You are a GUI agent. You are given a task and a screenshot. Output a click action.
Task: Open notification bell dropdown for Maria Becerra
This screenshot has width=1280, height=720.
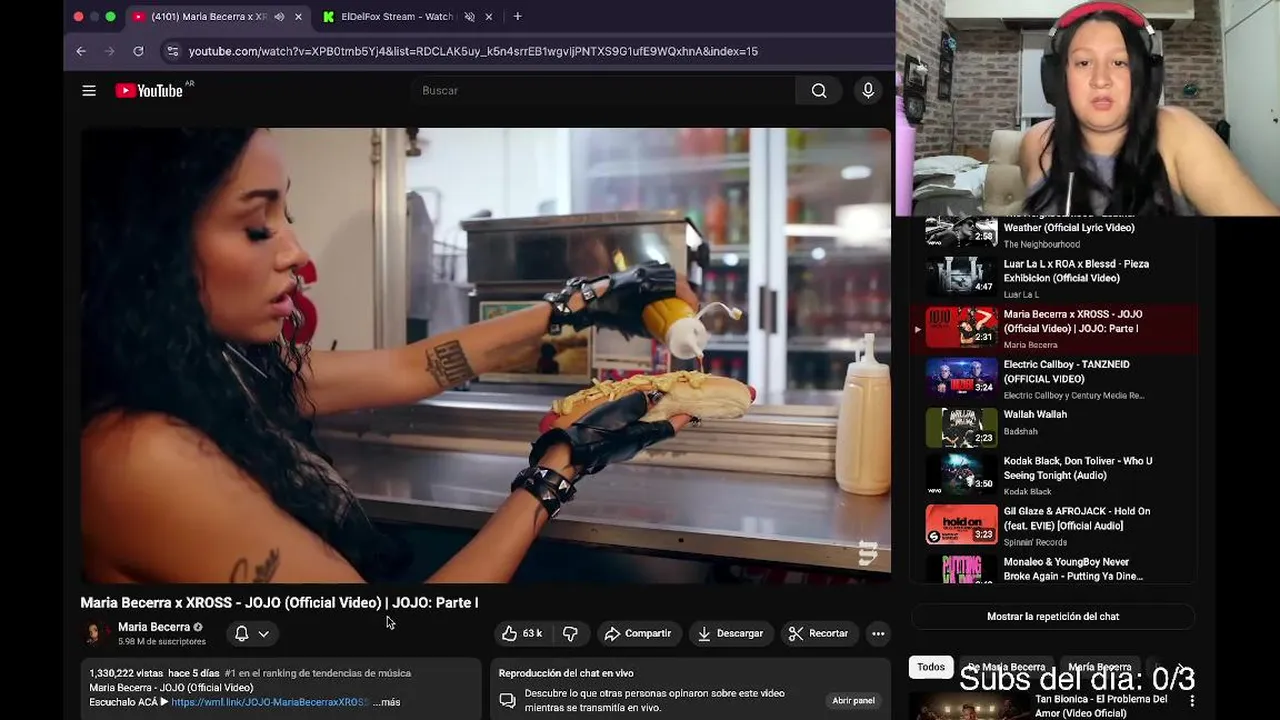pos(252,633)
